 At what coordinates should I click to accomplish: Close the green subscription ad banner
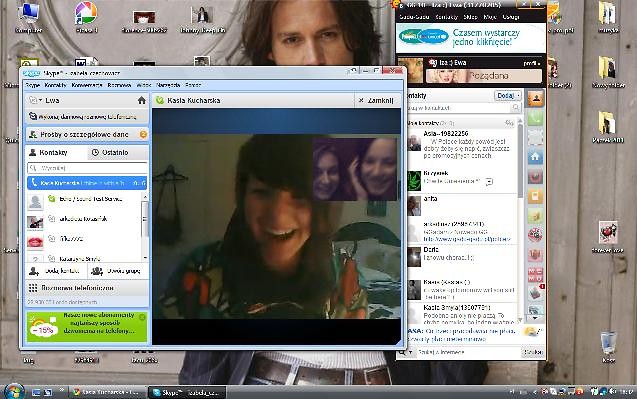coord(142,317)
